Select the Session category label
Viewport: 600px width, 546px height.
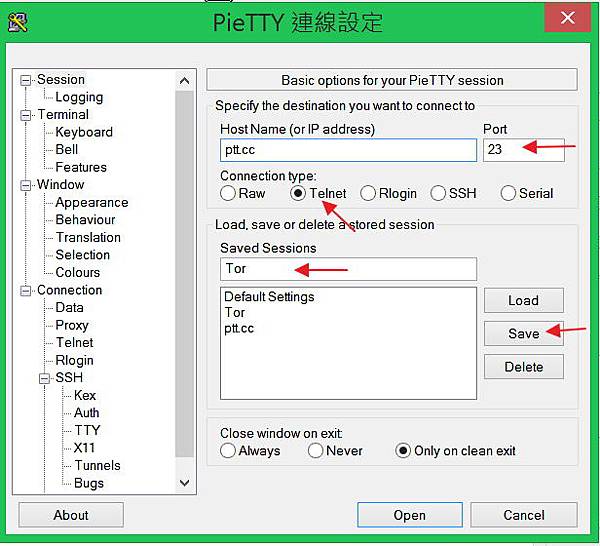[60, 80]
